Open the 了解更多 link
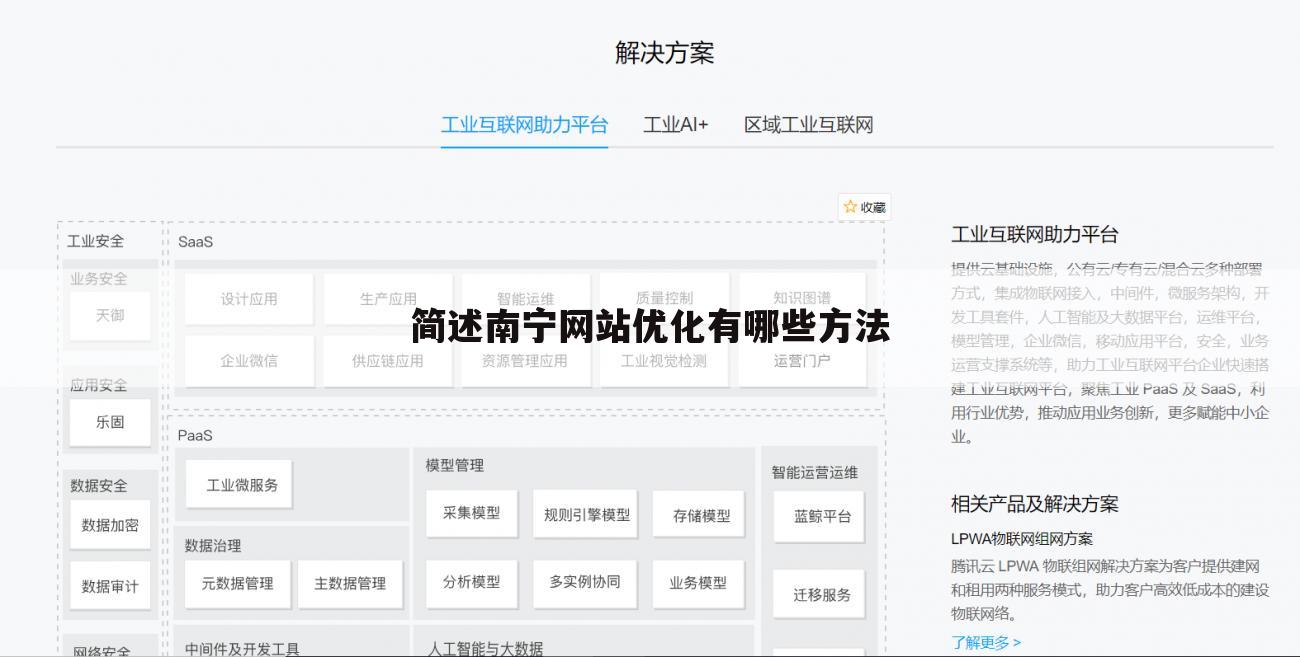The width and height of the screenshot is (1300, 657). [984, 639]
